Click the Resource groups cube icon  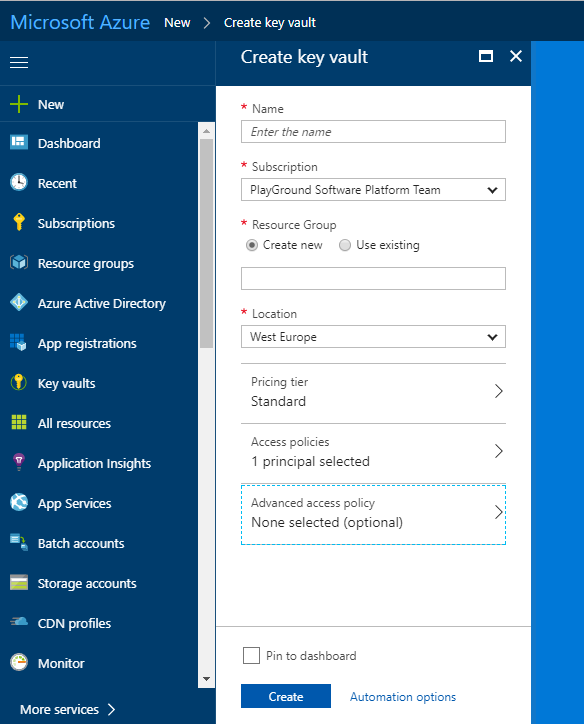[x=19, y=262]
